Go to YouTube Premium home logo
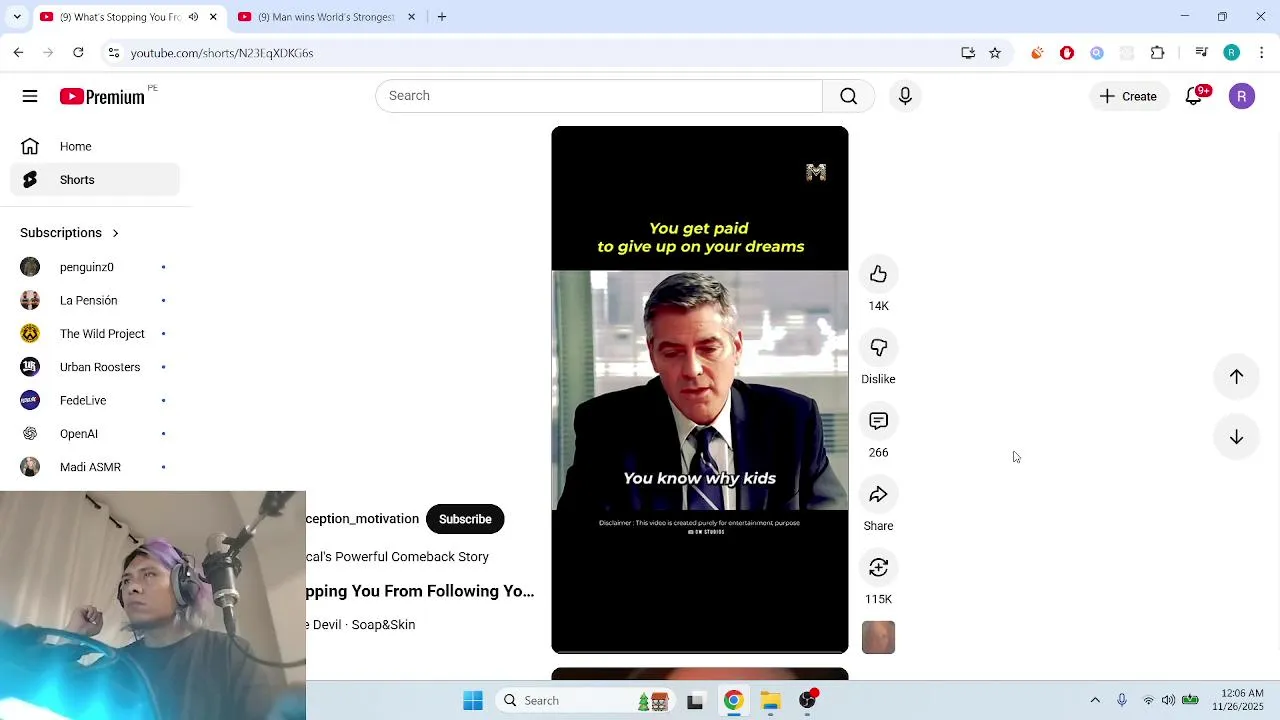Screen dimensions: 1280x720 pyautogui.click(x=102, y=96)
